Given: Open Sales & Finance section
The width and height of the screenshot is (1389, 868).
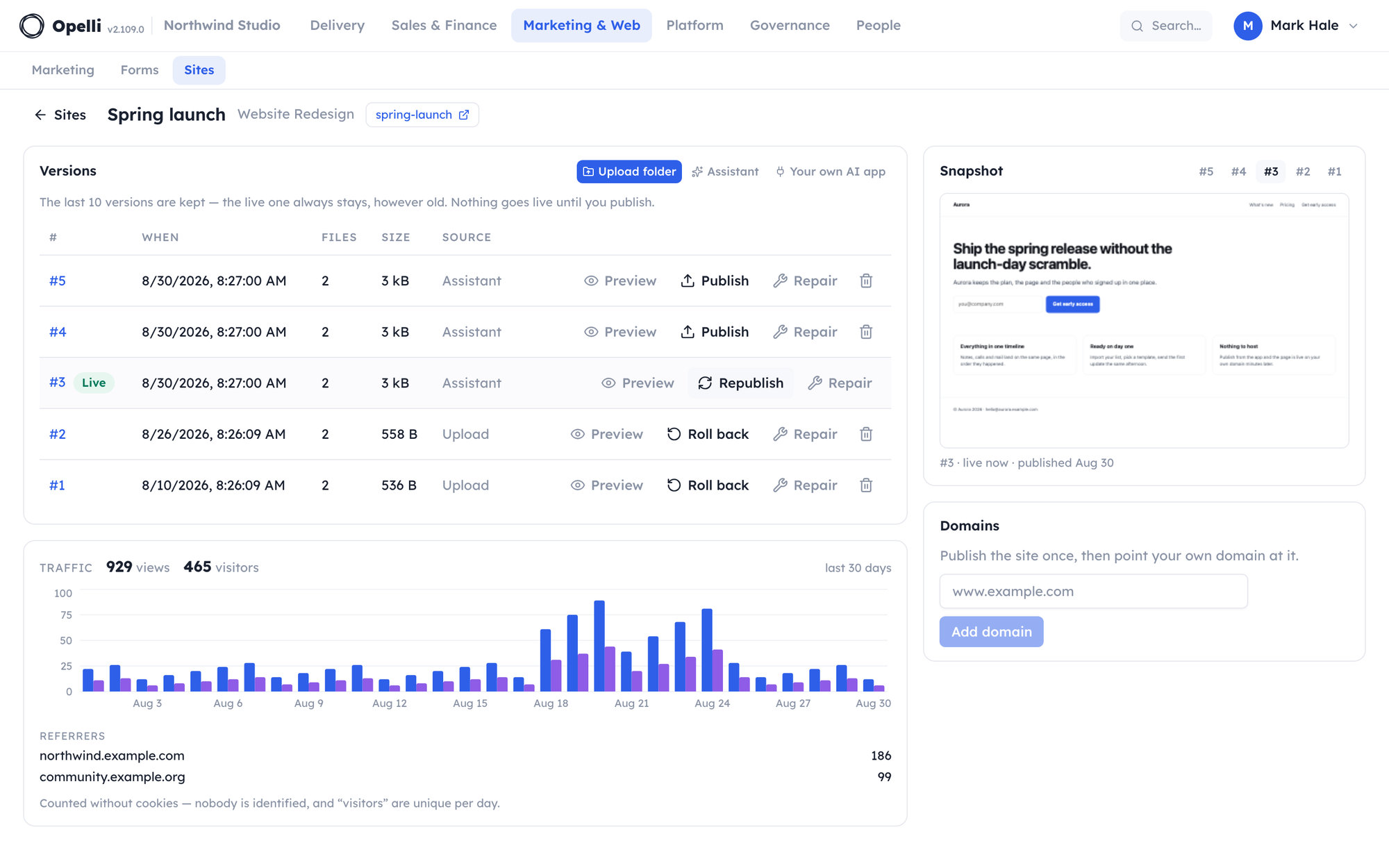Looking at the screenshot, I should pyautogui.click(x=444, y=26).
